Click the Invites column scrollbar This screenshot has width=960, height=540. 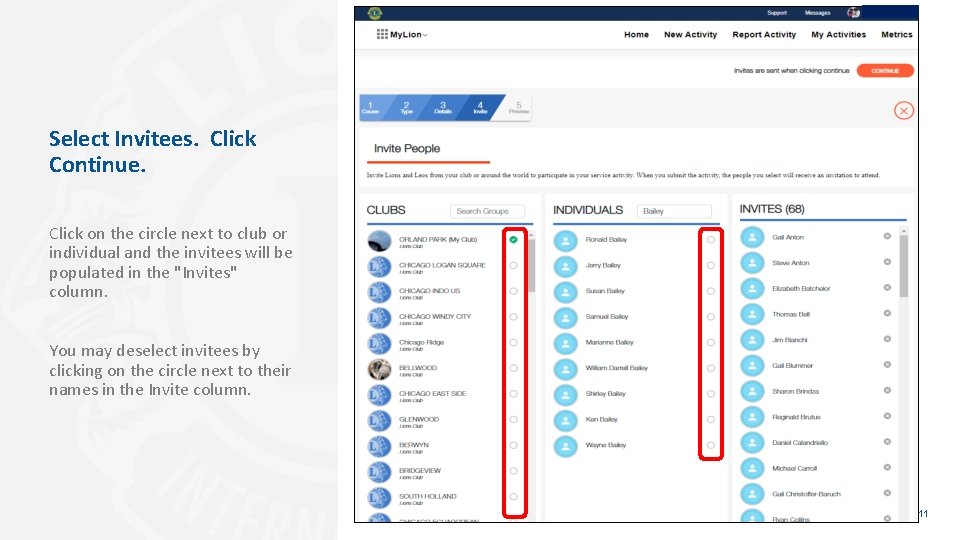pyautogui.click(x=904, y=266)
